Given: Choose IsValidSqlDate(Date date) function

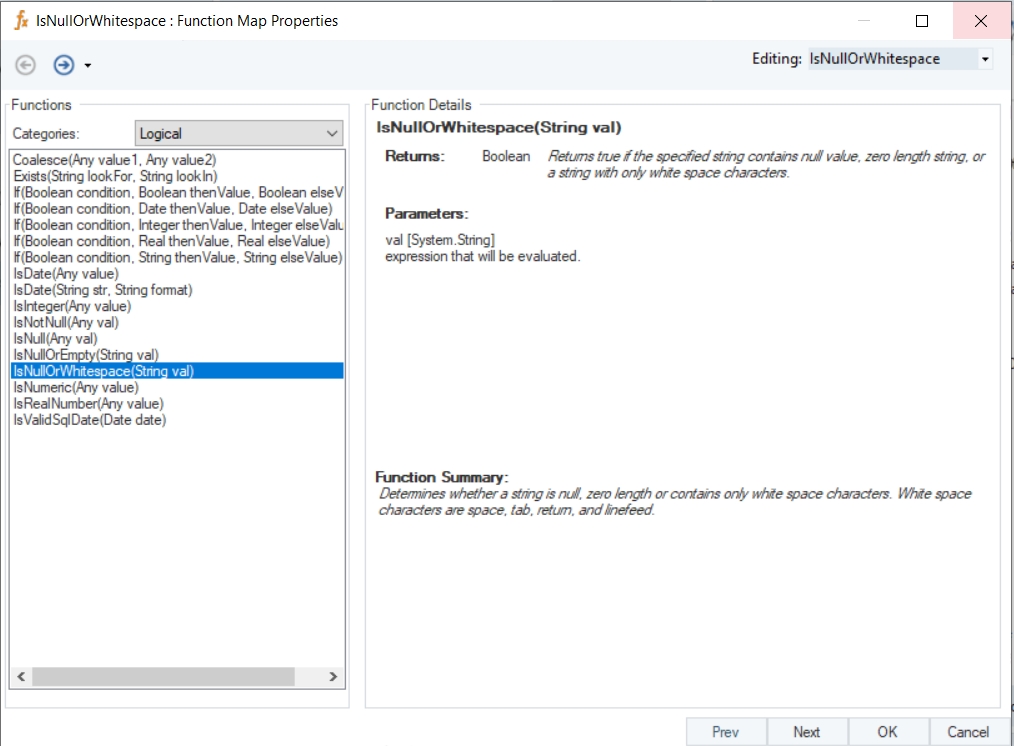Looking at the screenshot, I should [x=90, y=420].
